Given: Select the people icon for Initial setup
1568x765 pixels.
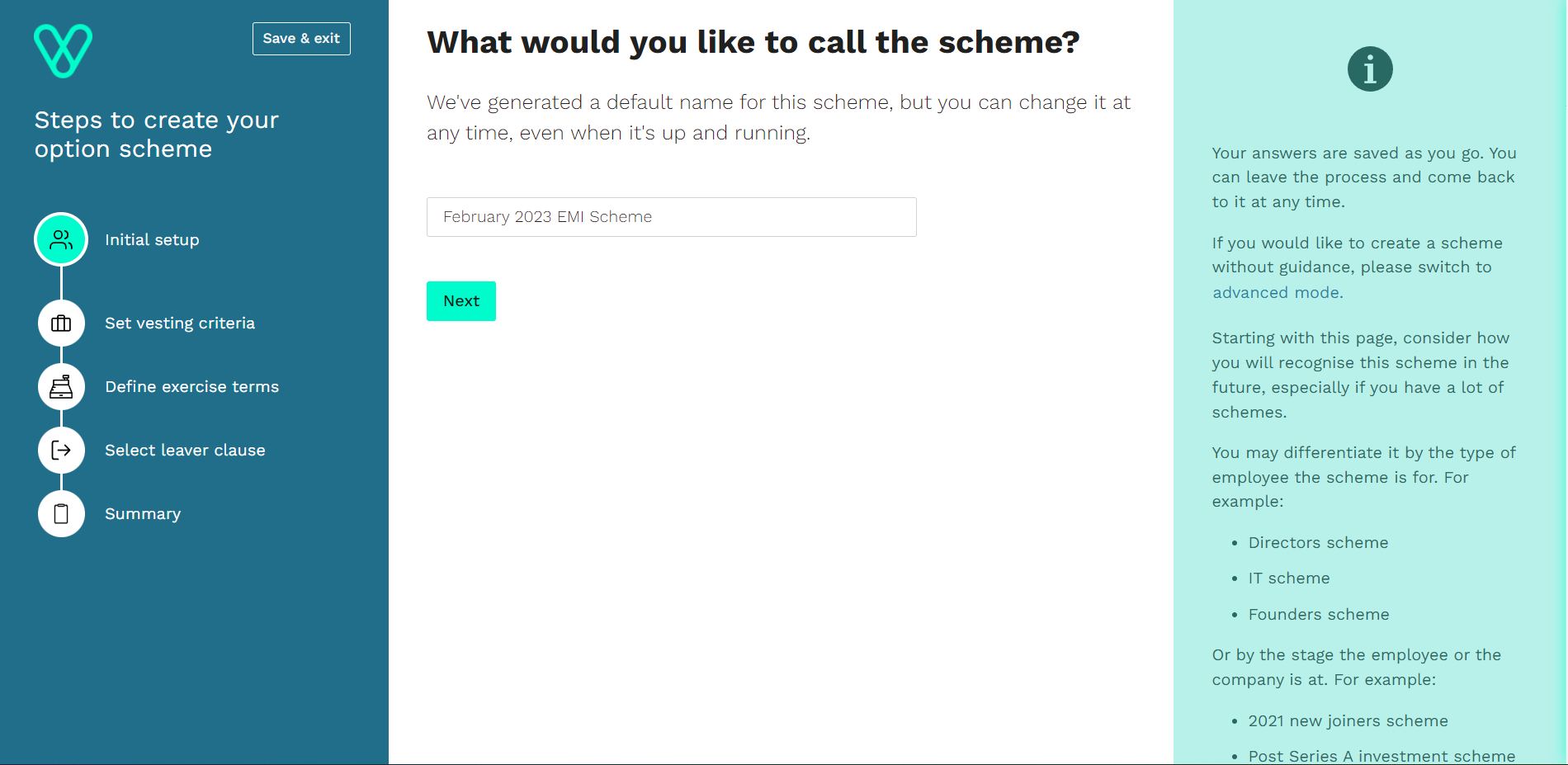Looking at the screenshot, I should [x=61, y=239].
